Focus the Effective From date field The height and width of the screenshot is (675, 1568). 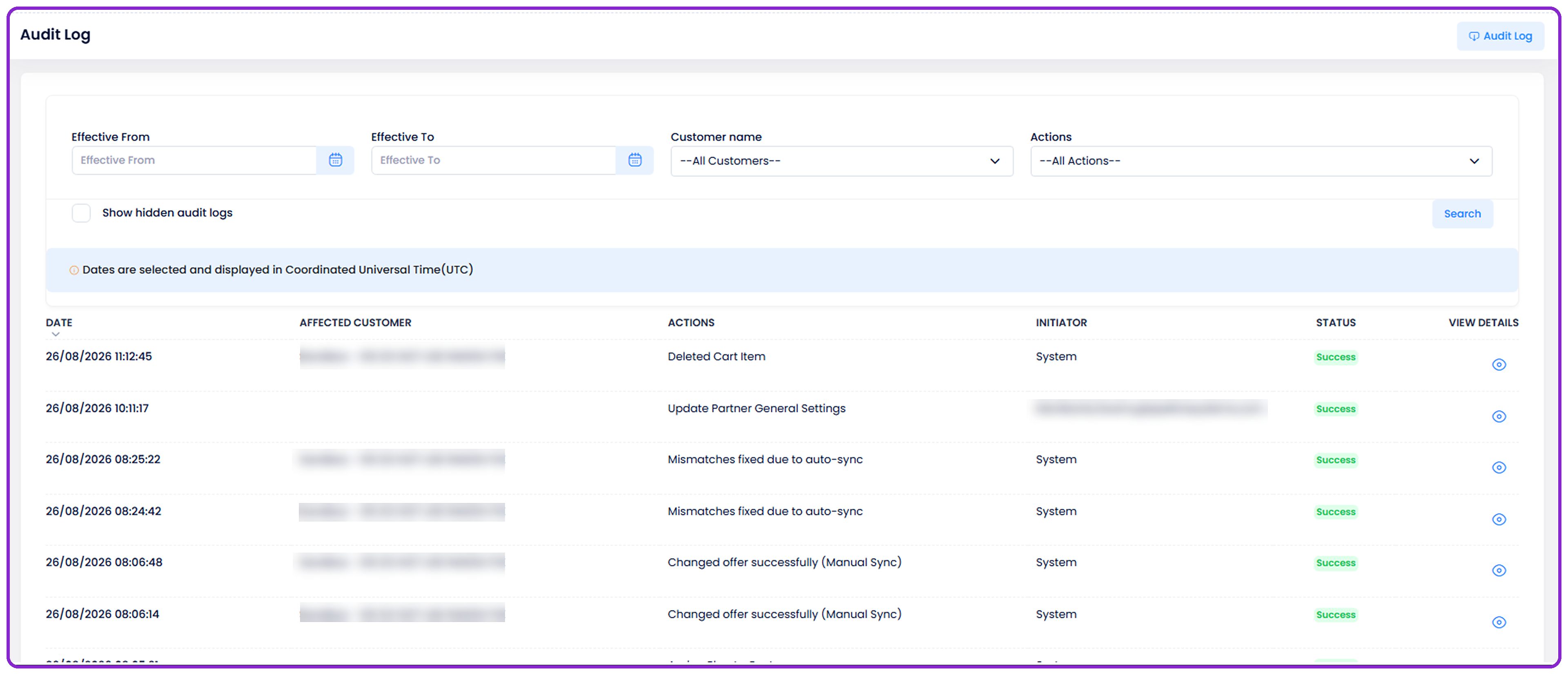click(194, 160)
